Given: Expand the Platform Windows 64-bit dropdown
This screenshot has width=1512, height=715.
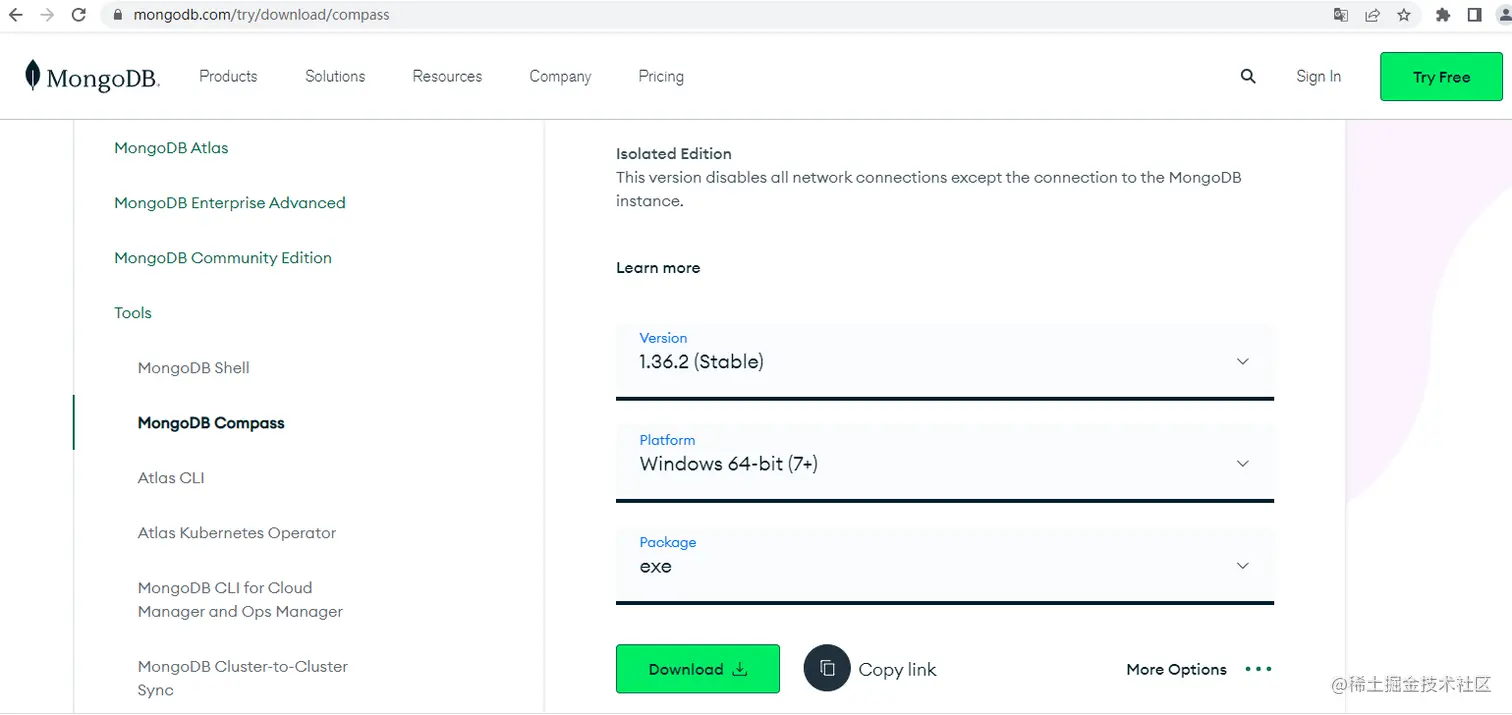Looking at the screenshot, I should [945, 463].
